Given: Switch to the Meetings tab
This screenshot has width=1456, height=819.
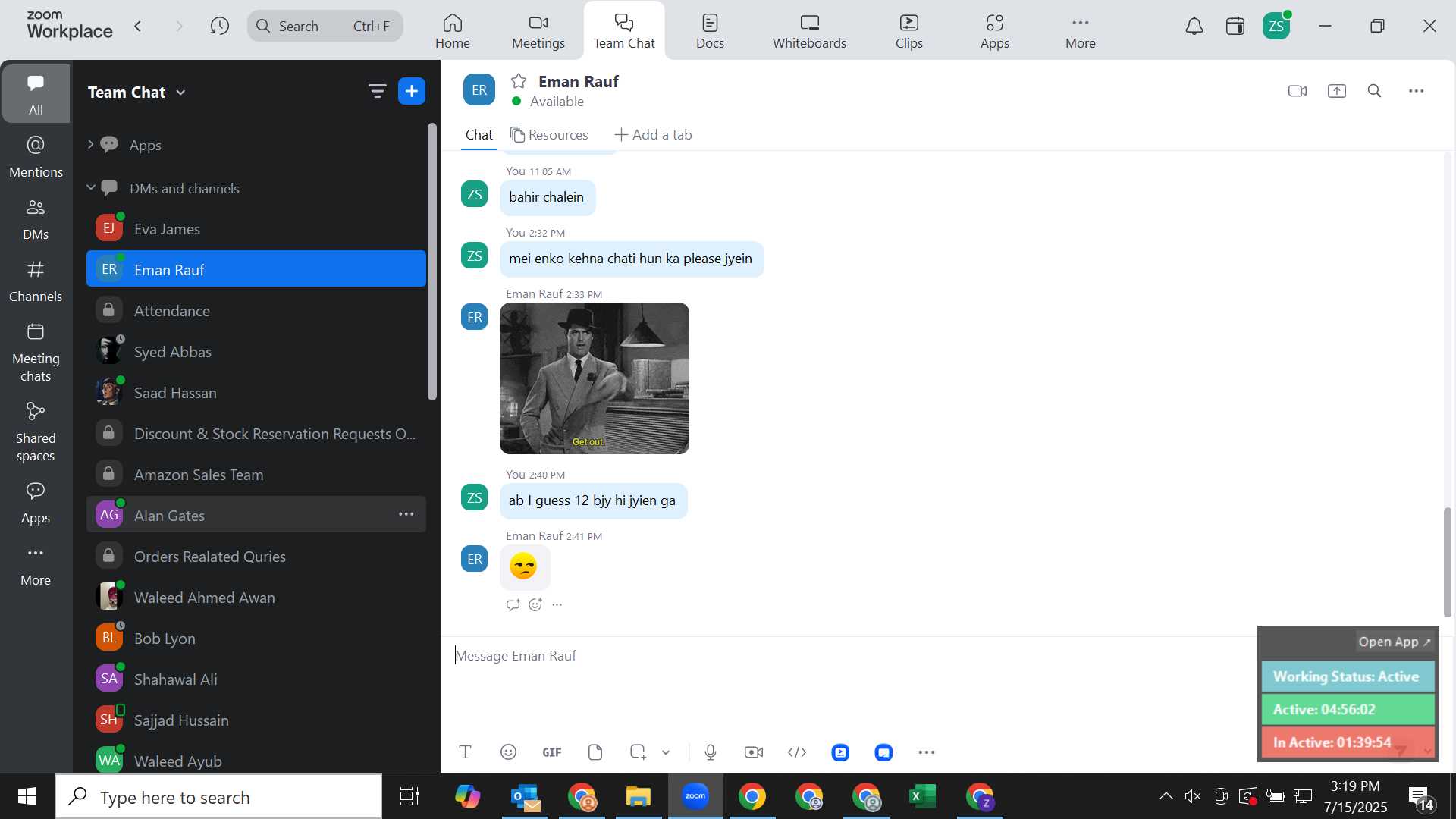Looking at the screenshot, I should pyautogui.click(x=538, y=31).
